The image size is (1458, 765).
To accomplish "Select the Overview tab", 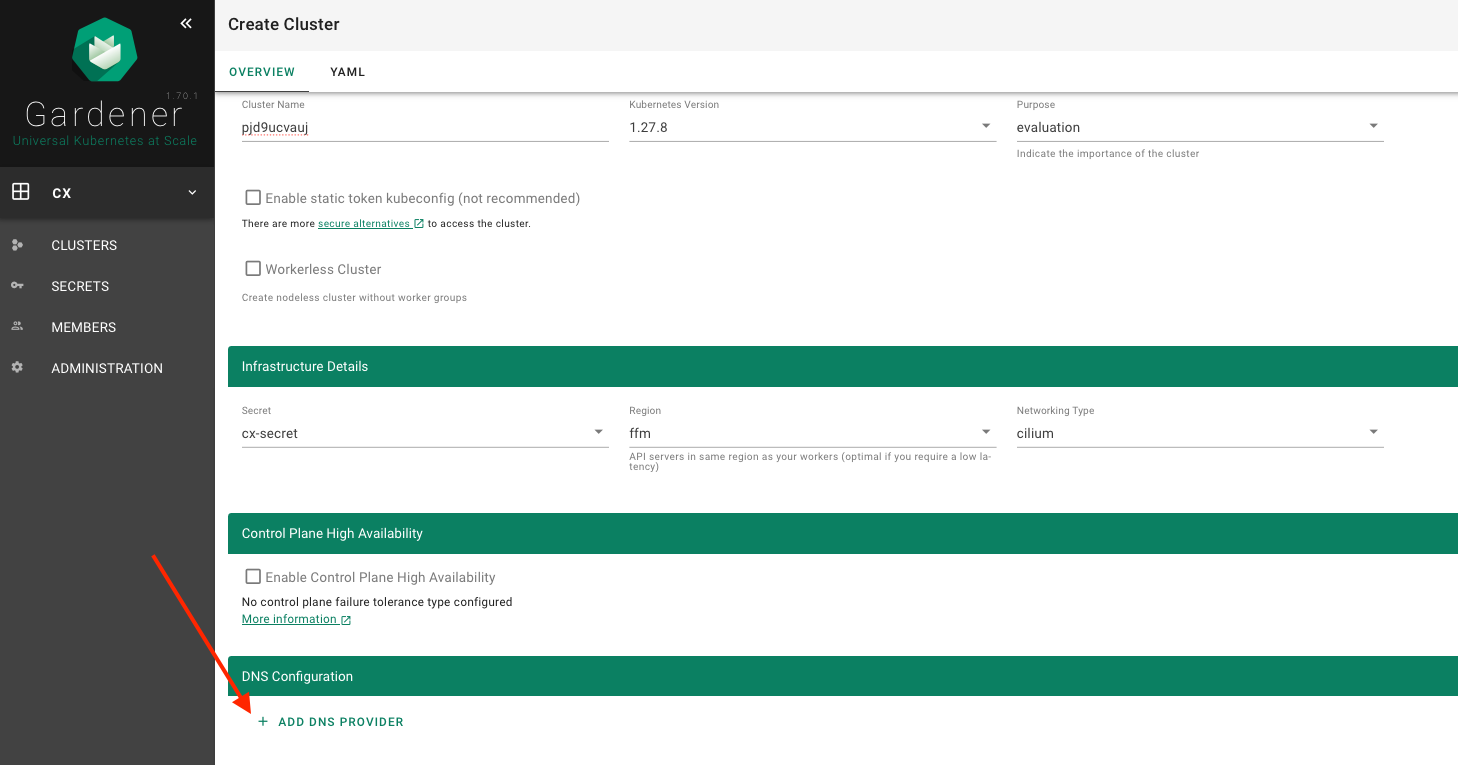I will coord(262,72).
